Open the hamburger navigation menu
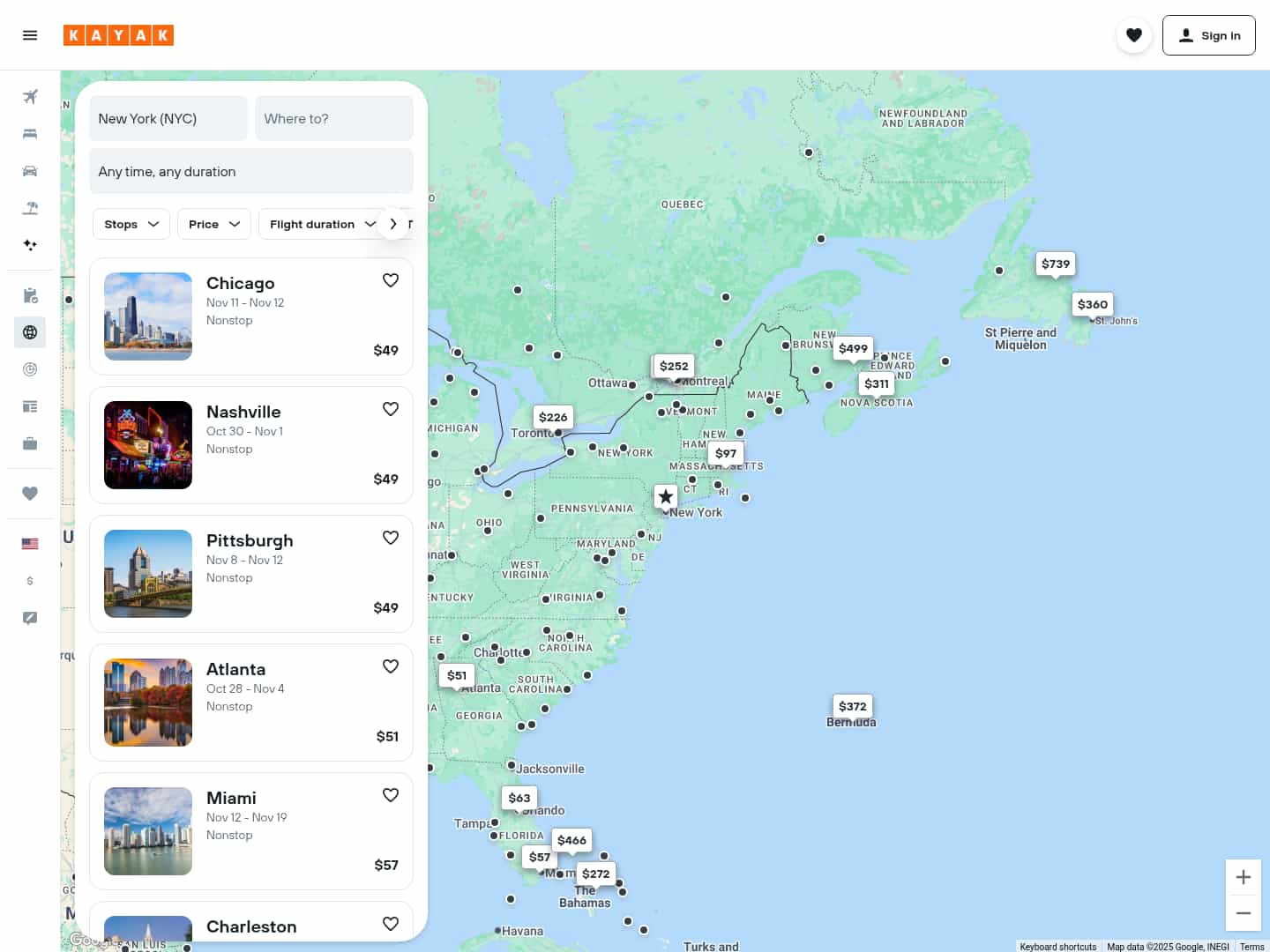 point(30,35)
